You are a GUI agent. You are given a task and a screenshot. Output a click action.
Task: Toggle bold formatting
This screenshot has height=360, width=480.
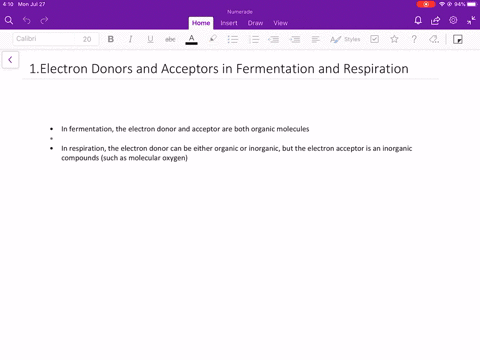(x=111, y=39)
